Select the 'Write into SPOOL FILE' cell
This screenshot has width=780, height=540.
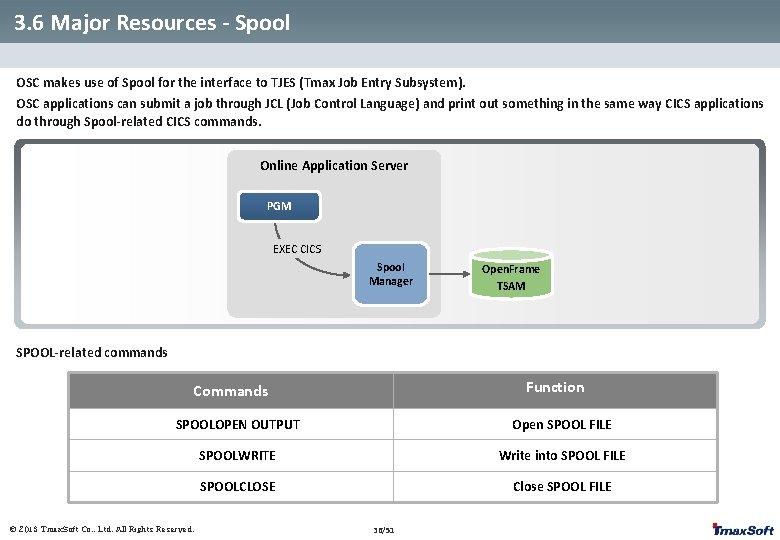(555, 455)
